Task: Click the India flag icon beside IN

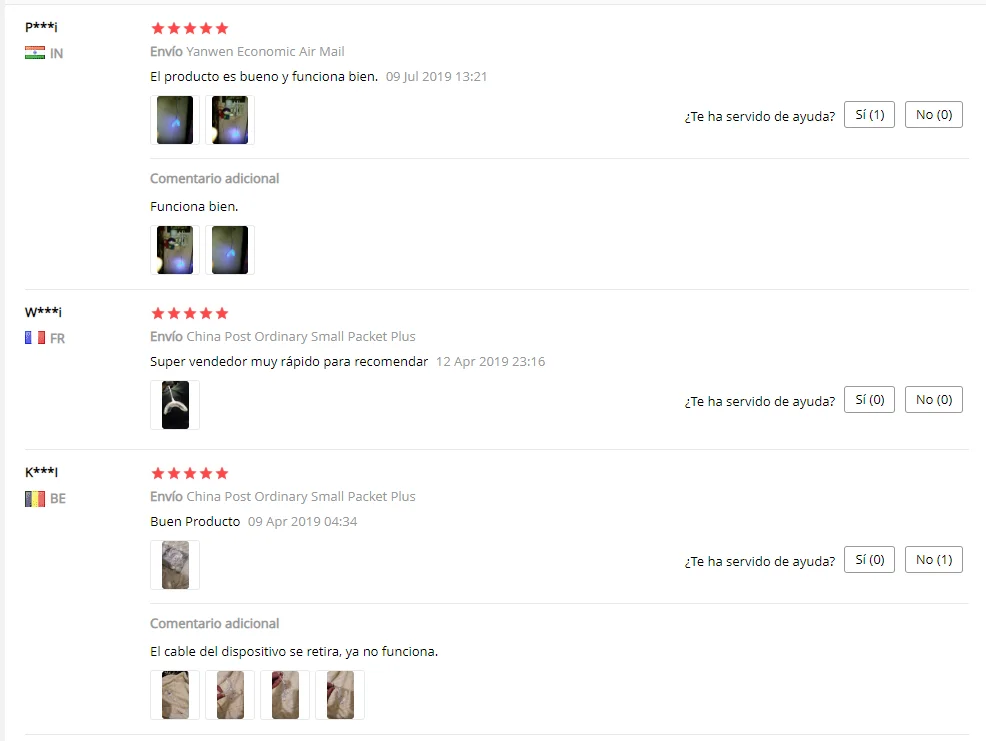Action: coord(35,53)
